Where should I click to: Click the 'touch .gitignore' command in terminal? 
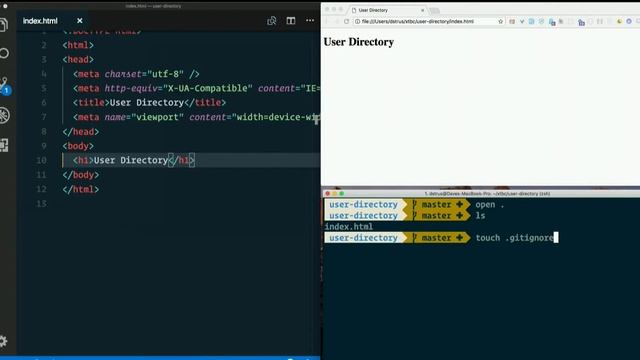click(514, 238)
